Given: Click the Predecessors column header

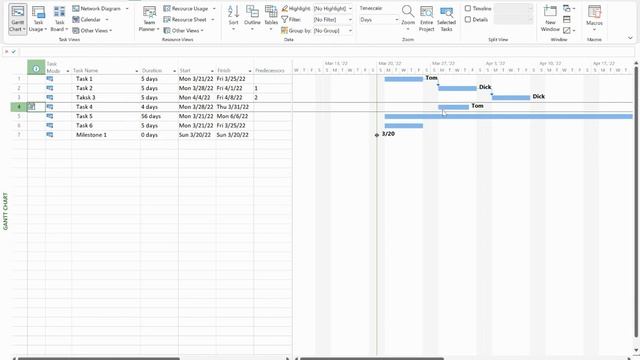Looking at the screenshot, I should (x=270, y=71).
